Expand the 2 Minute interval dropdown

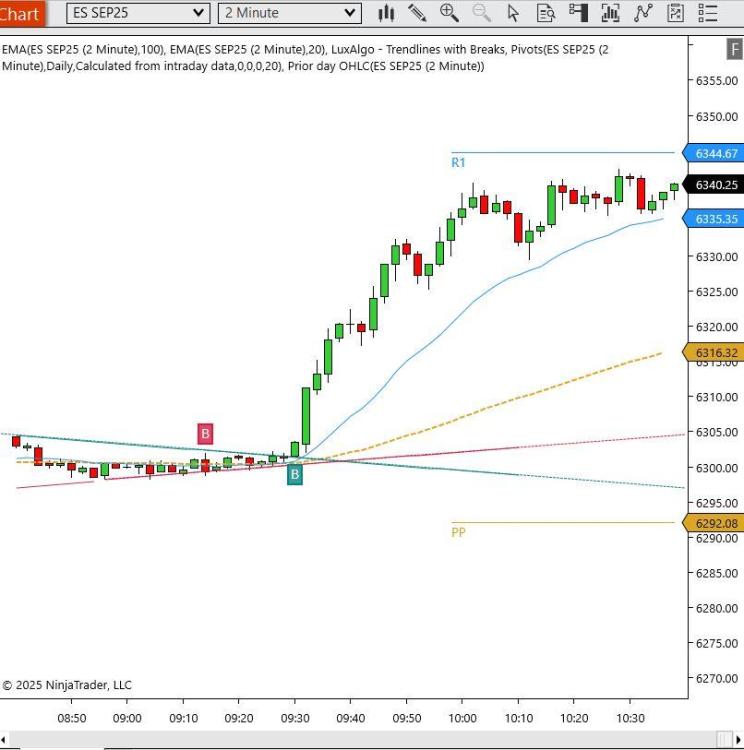349,13
